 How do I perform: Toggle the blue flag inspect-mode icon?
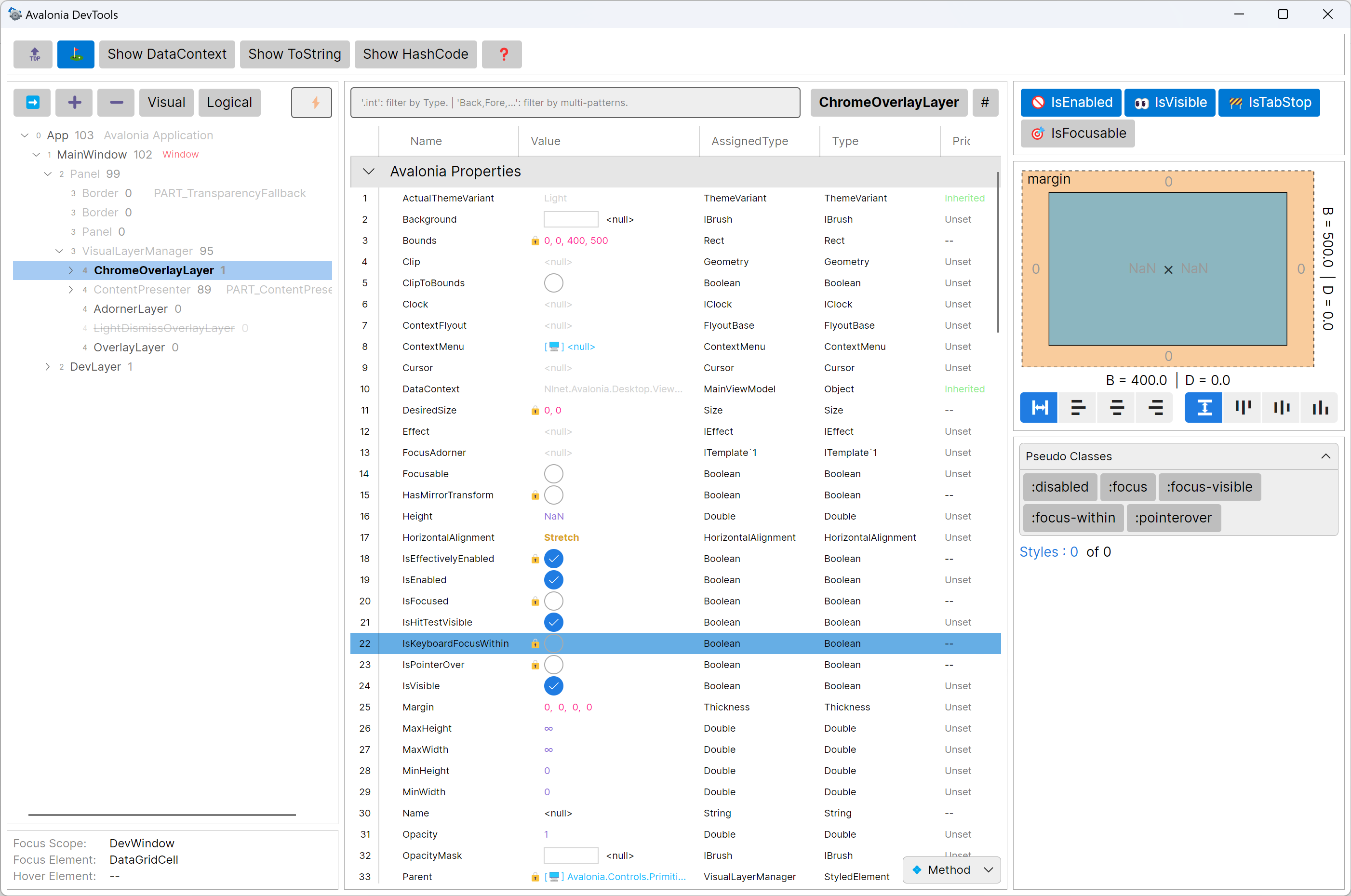[x=76, y=54]
